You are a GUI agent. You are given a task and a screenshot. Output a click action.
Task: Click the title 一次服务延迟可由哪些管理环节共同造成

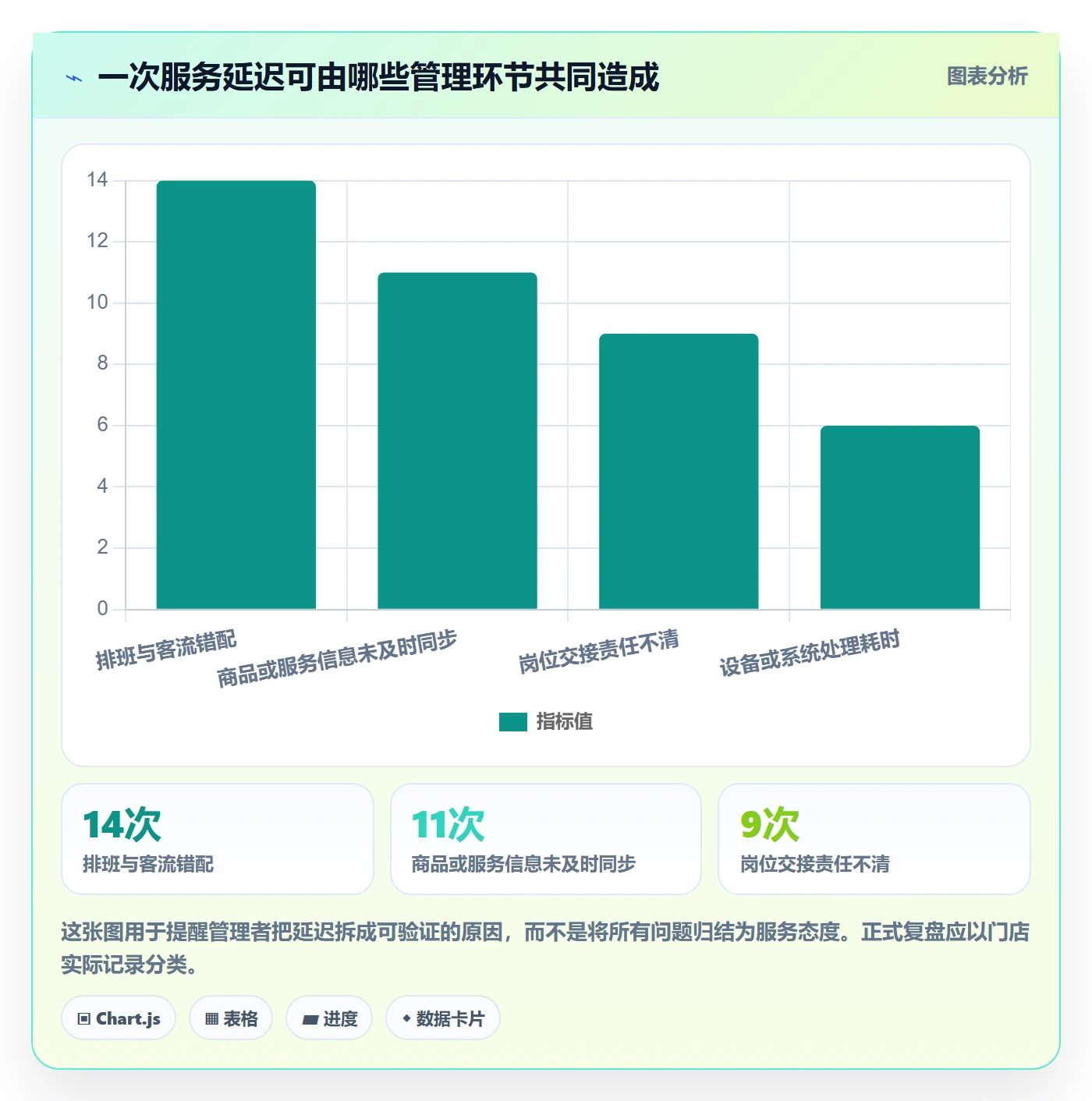click(x=378, y=77)
